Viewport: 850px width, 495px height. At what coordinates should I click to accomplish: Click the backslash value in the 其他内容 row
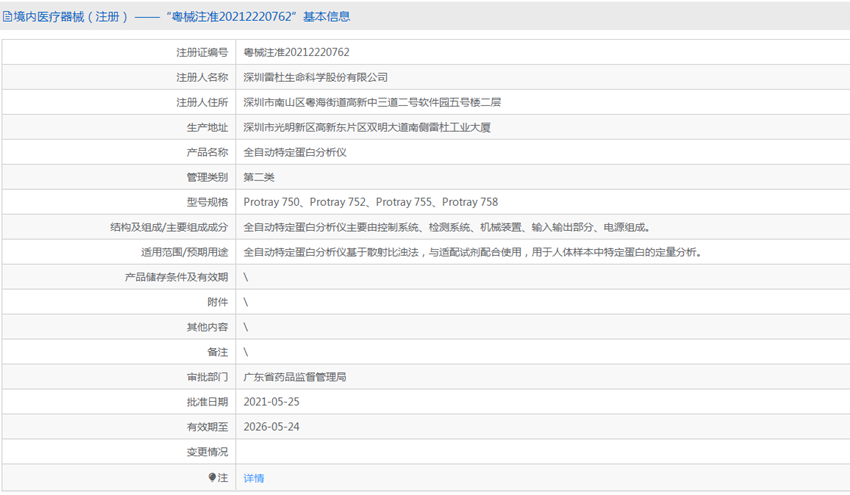[x=246, y=326]
